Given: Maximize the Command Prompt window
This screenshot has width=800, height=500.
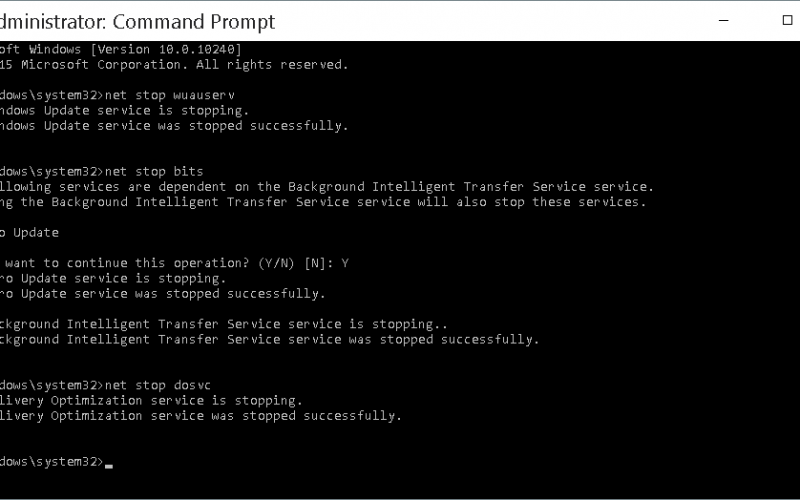Looking at the screenshot, I should click(x=787, y=20).
